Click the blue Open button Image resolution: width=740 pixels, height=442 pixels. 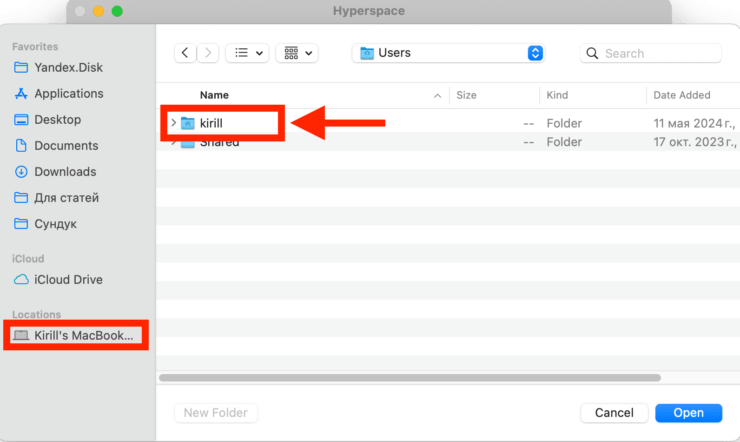pyautogui.click(x=687, y=412)
